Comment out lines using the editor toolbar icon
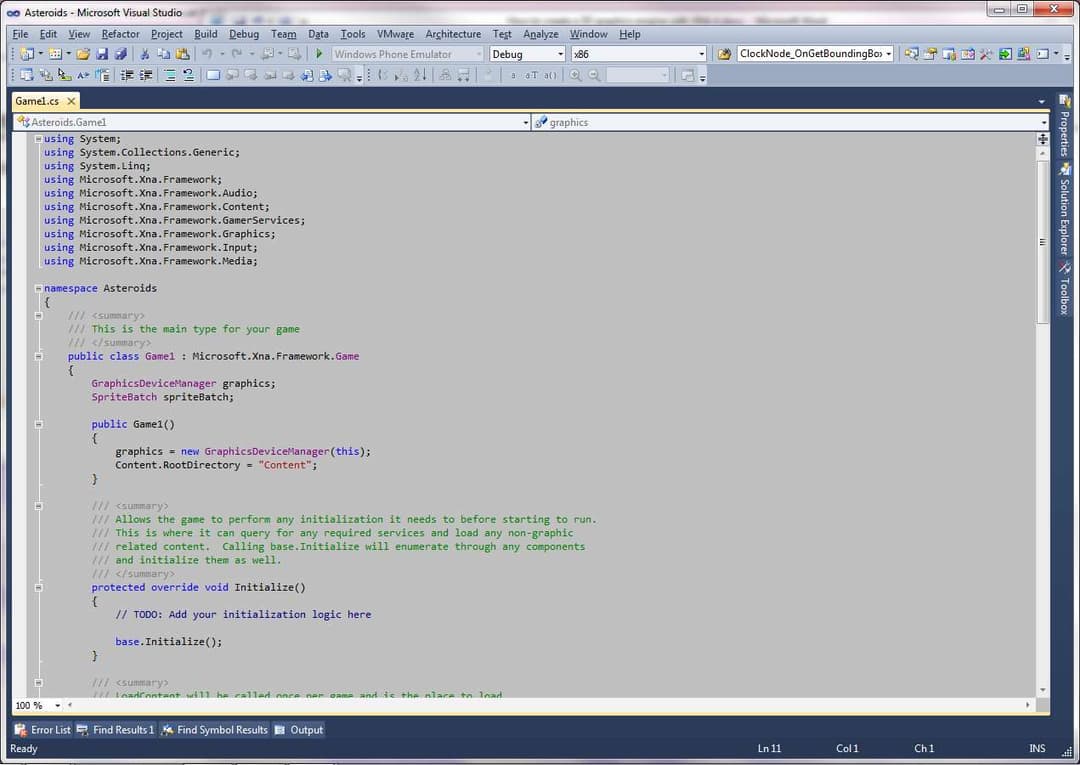The width and height of the screenshot is (1080, 765). [x=168, y=74]
